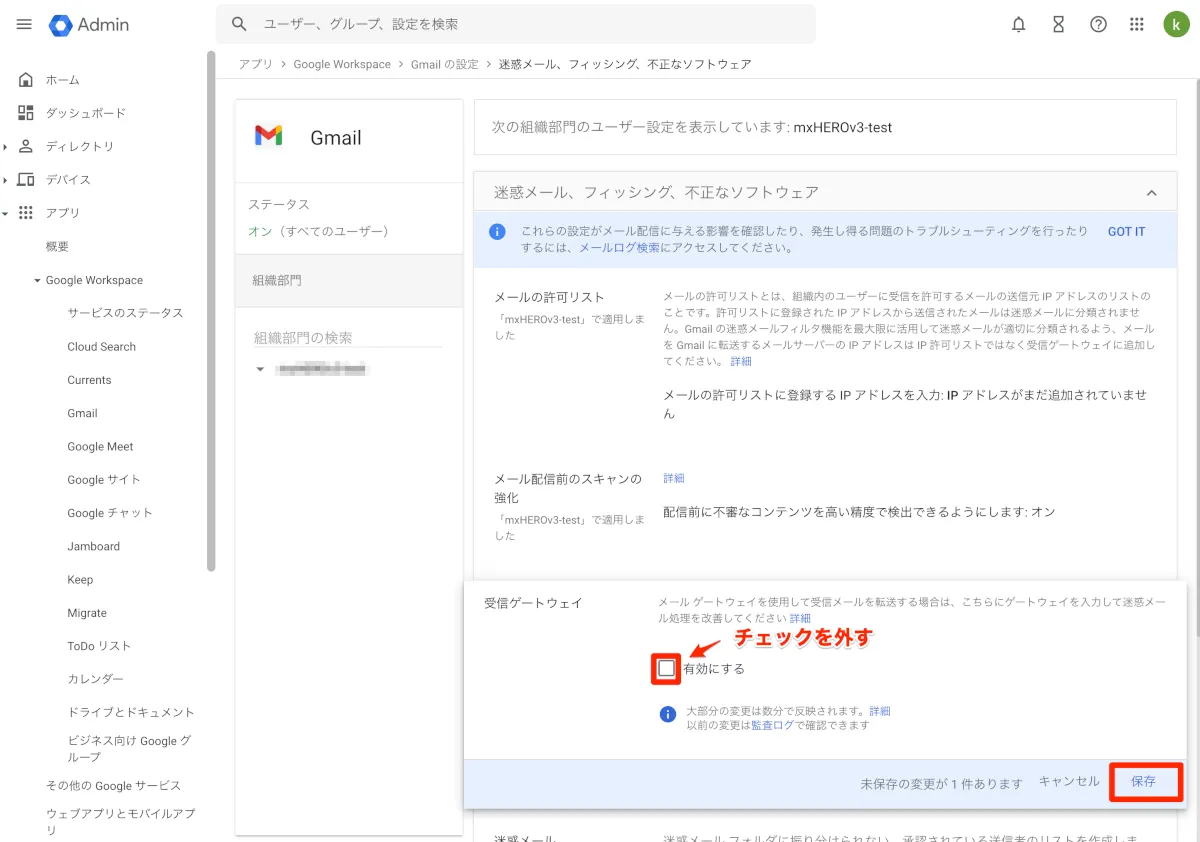The width and height of the screenshot is (1200, 842).
Task: Open Google チャット in sidebar
Action: [x=110, y=513]
